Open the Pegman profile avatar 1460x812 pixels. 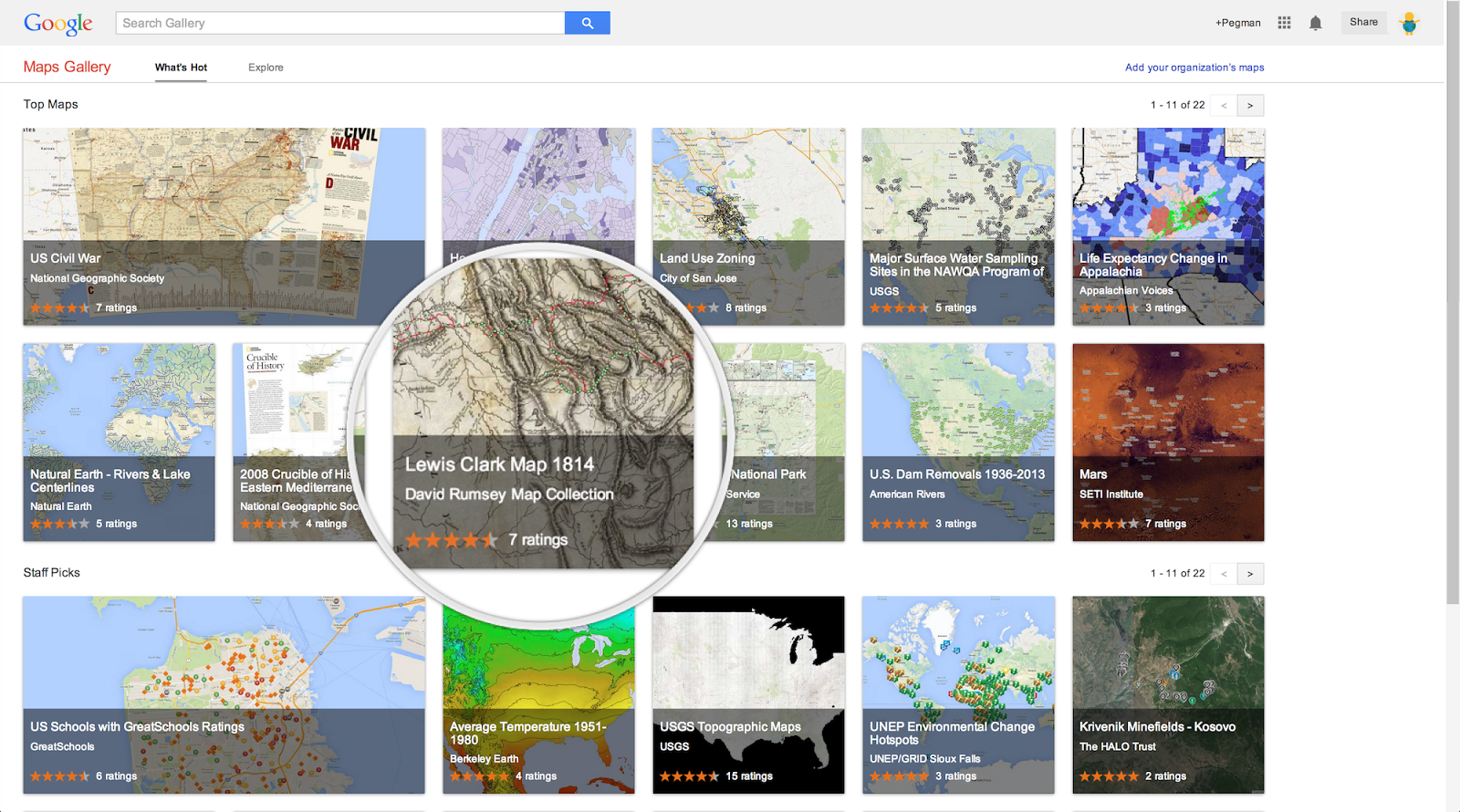pyautogui.click(x=1409, y=23)
